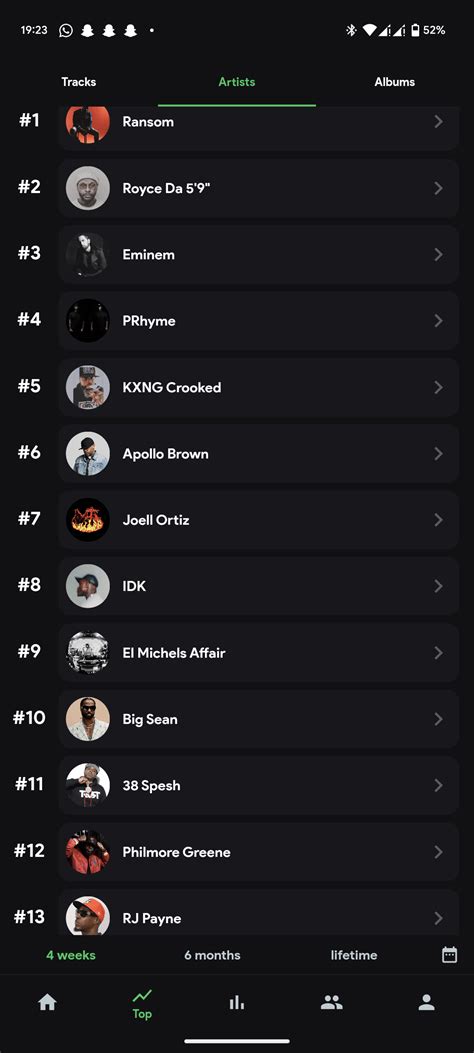The width and height of the screenshot is (474, 1053).
Task: Switch time range to lifetime
Action: click(x=354, y=955)
